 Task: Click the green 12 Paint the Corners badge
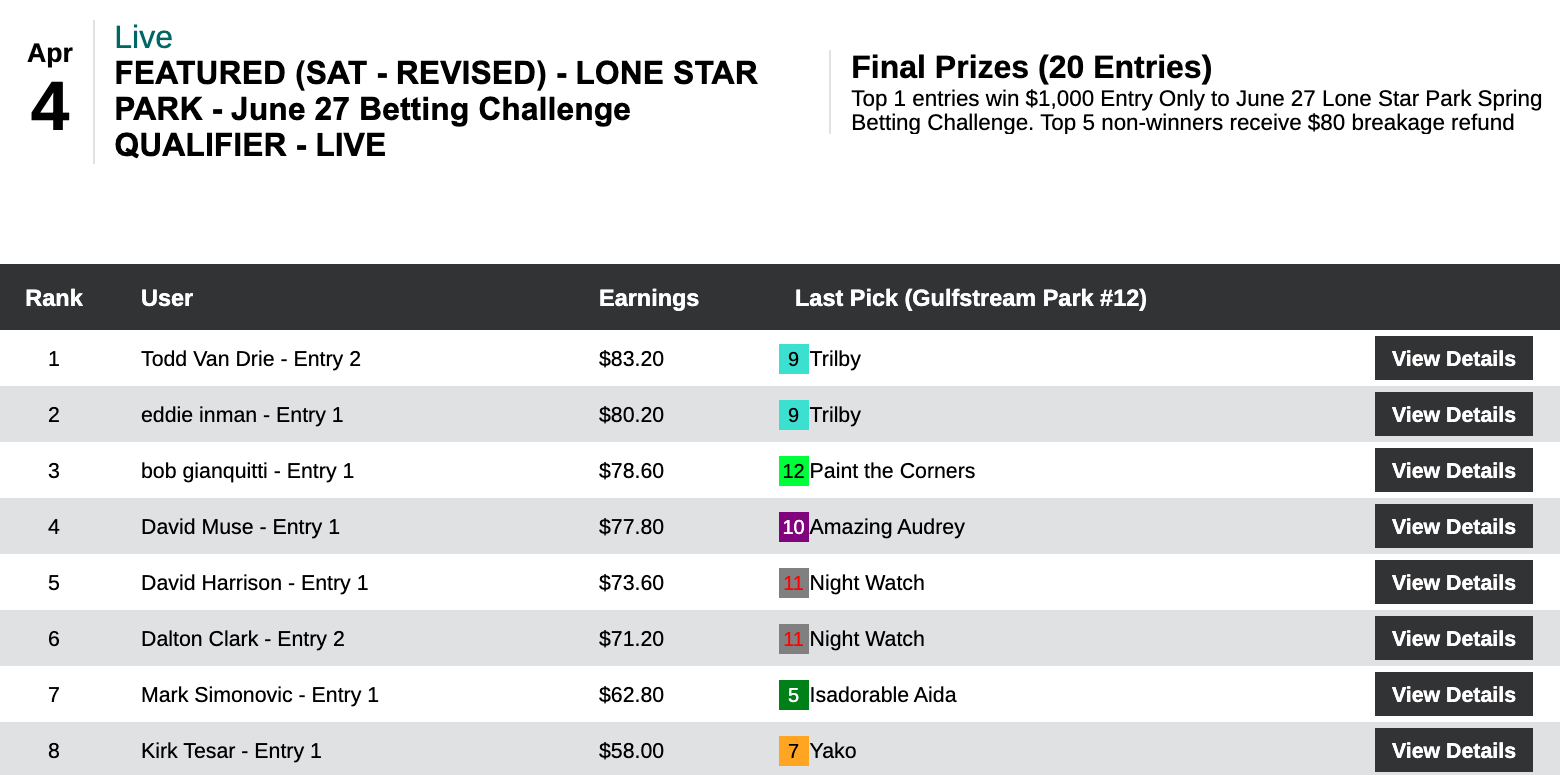[793, 471]
